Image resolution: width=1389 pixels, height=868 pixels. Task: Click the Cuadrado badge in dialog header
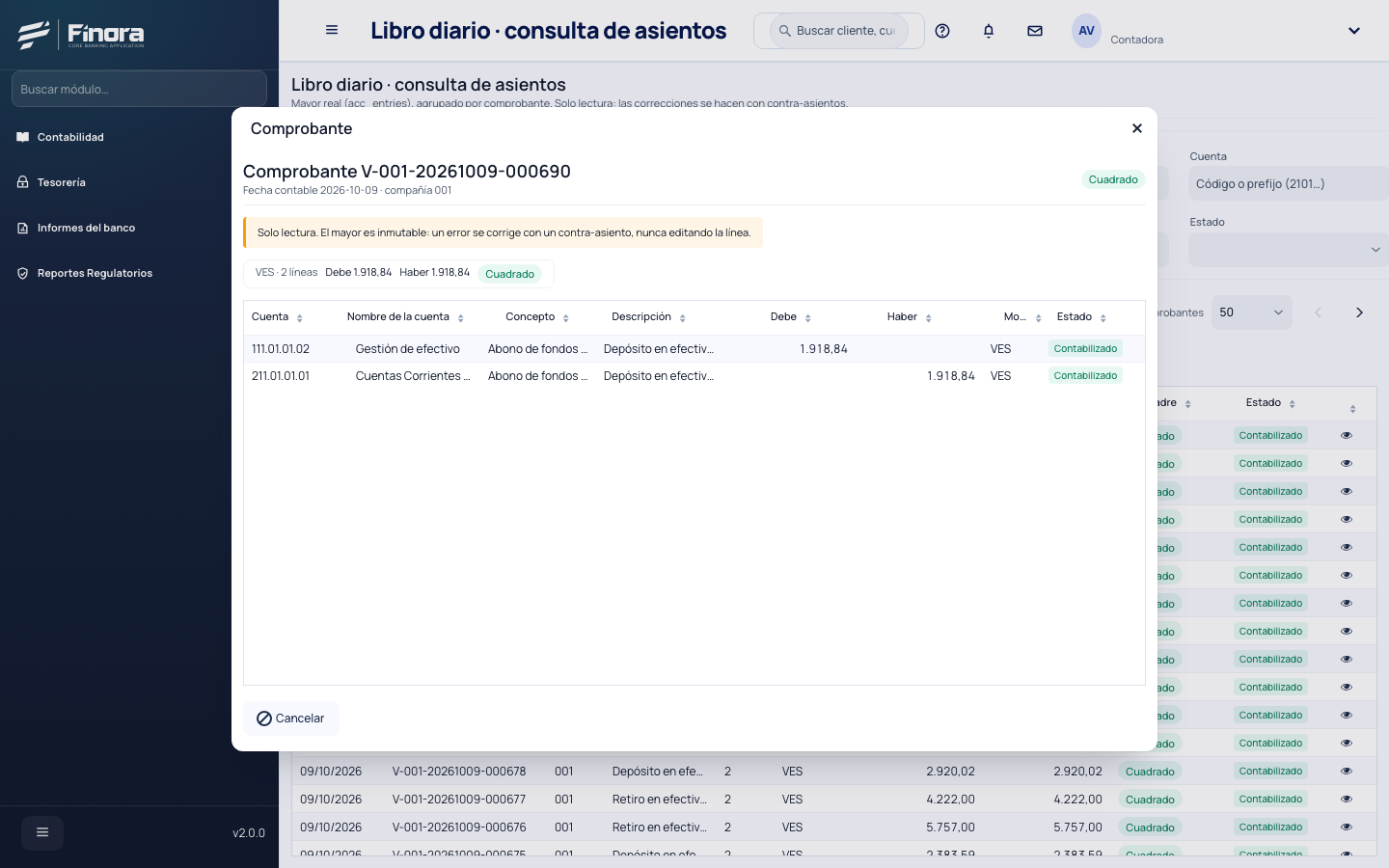(1113, 179)
